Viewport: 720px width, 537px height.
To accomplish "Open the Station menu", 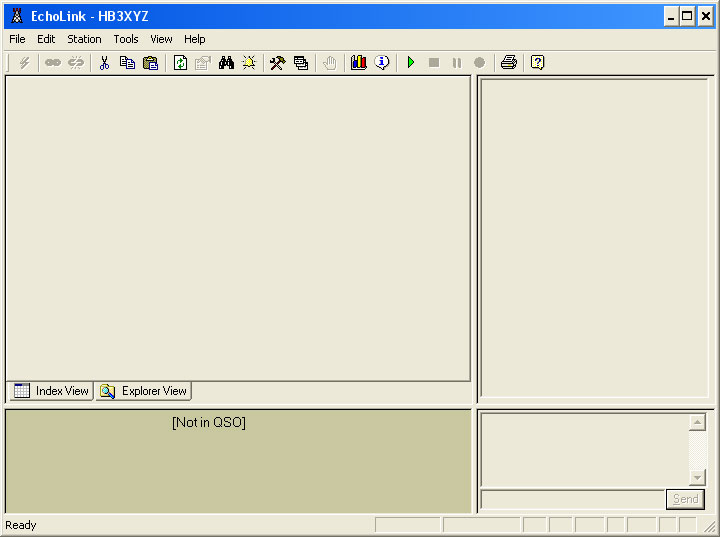I will [x=84, y=39].
